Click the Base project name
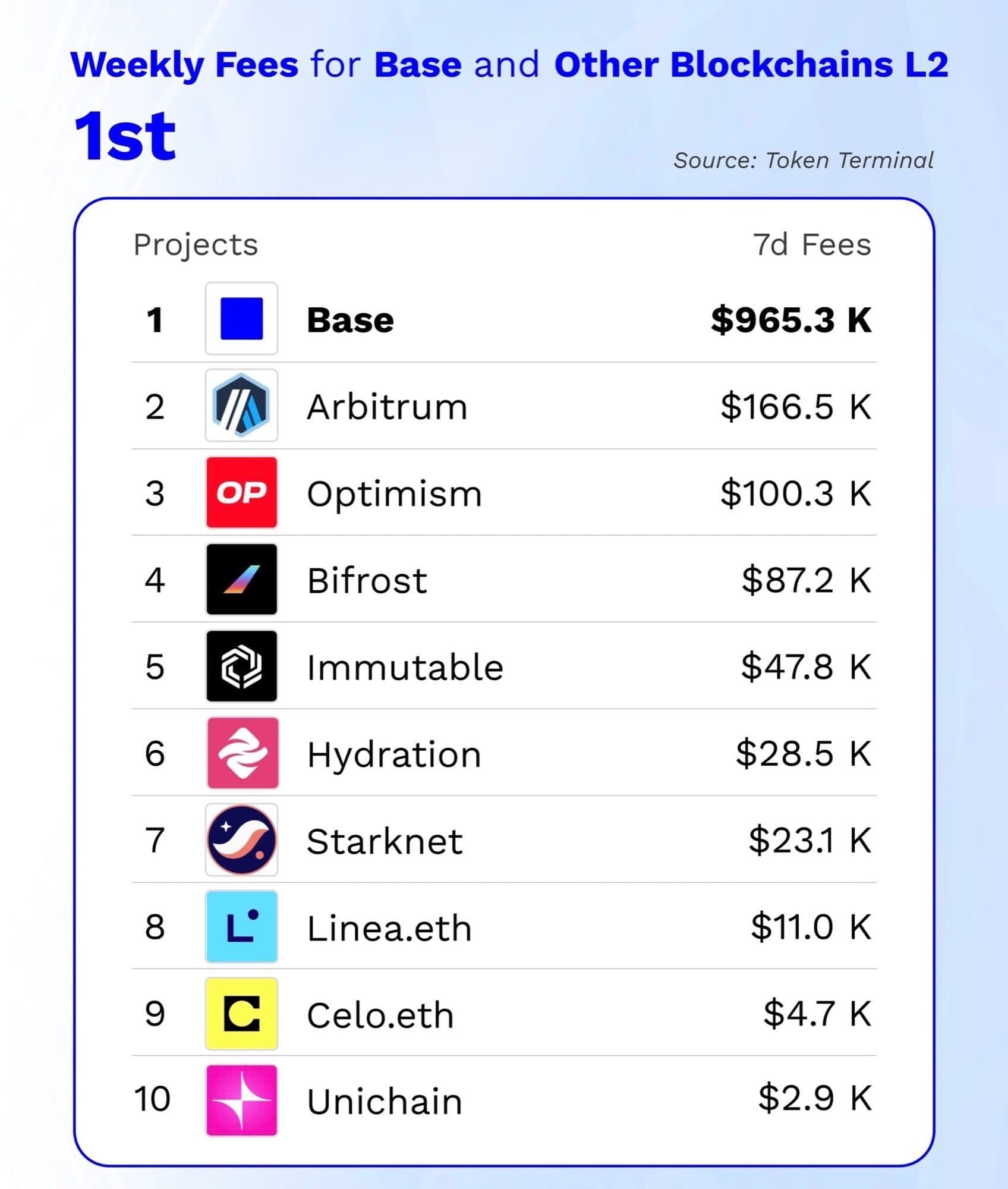Viewport: 1008px width, 1189px height. pyautogui.click(x=350, y=320)
